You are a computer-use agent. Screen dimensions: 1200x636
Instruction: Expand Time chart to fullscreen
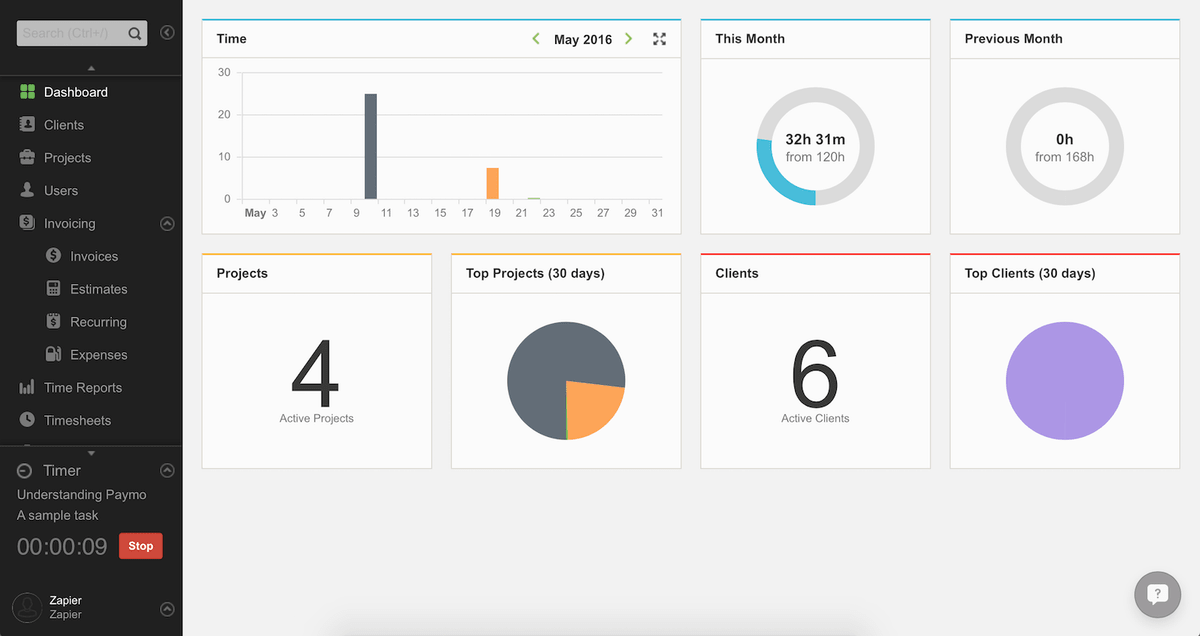(x=659, y=39)
